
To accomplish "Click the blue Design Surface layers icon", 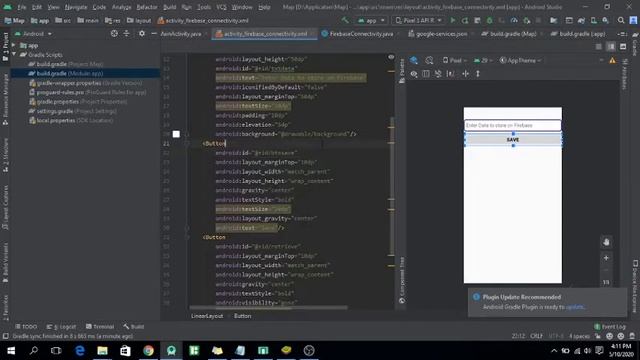I will pos(414,60).
